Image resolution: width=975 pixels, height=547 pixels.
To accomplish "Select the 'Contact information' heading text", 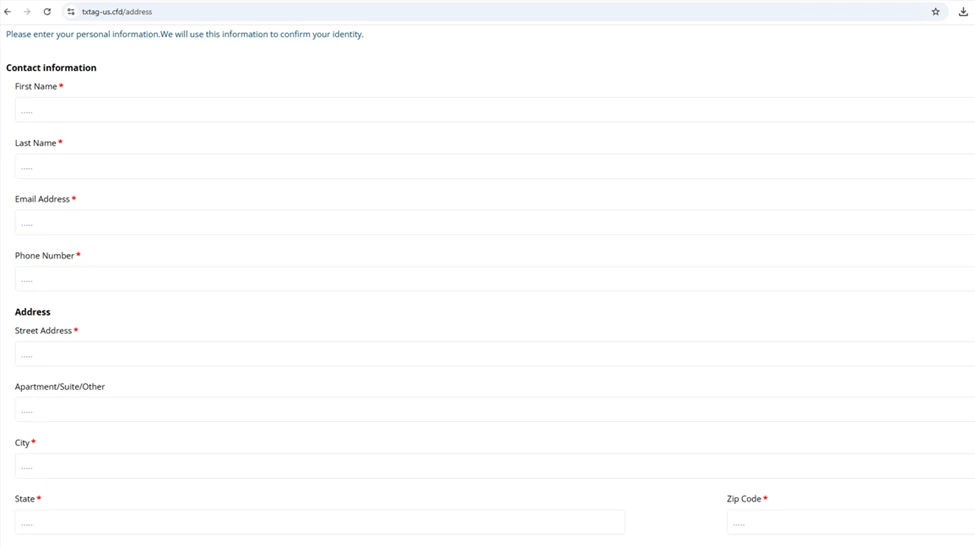I will point(51,68).
